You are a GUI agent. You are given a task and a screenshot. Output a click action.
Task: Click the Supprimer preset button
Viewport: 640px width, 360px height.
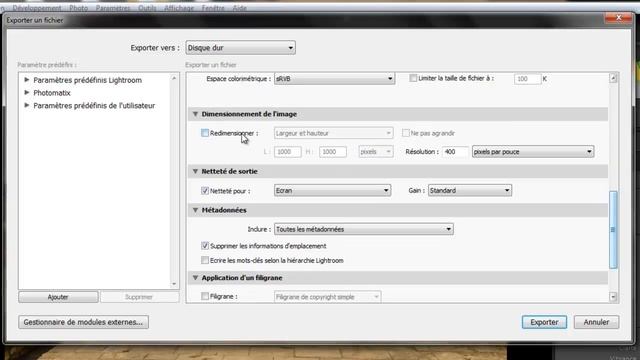tap(139, 297)
